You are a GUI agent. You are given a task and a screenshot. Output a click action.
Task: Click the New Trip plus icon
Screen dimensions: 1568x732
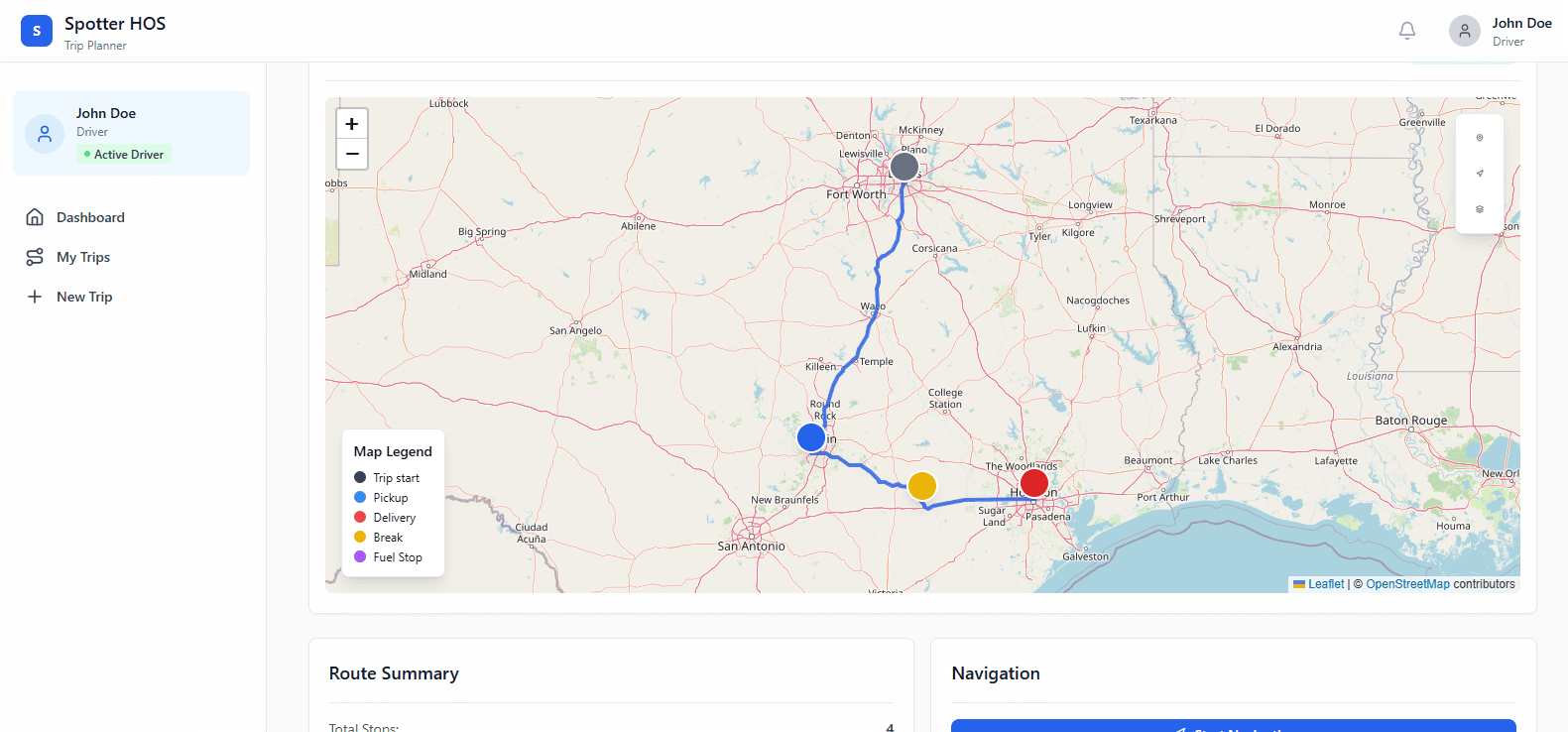click(35, 297)
